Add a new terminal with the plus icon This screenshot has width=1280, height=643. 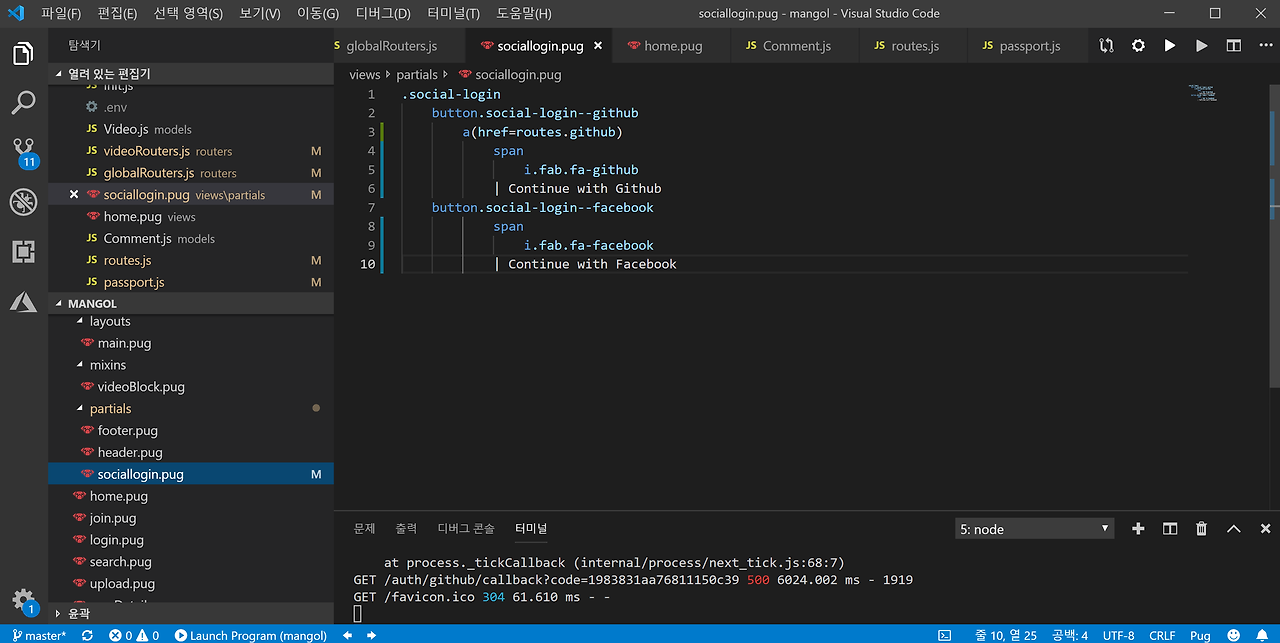1138,529
